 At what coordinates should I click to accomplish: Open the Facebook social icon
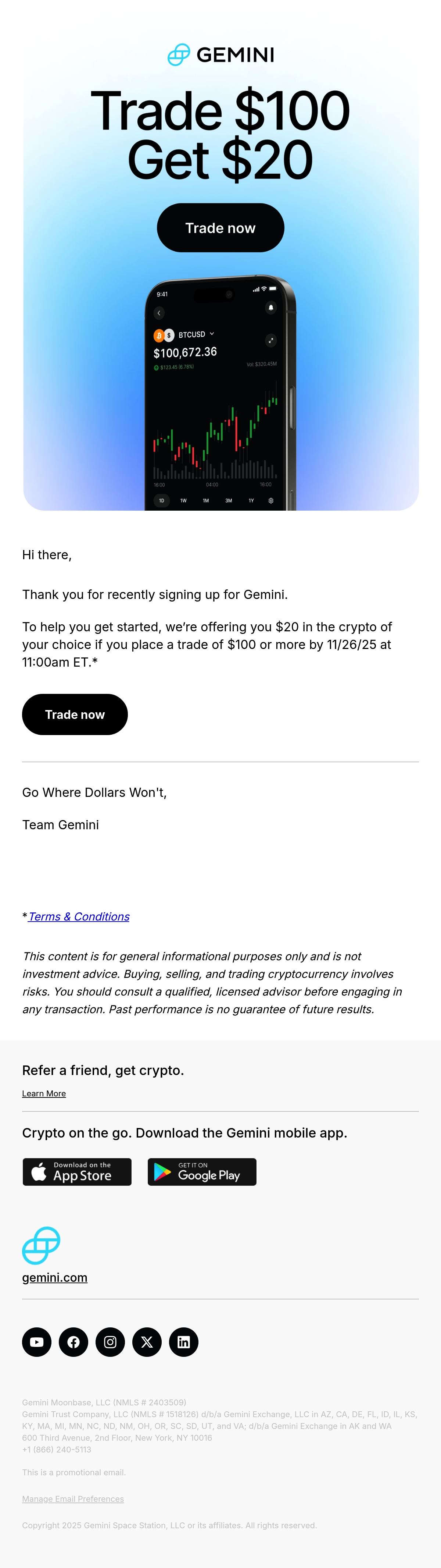[73, 1342]
